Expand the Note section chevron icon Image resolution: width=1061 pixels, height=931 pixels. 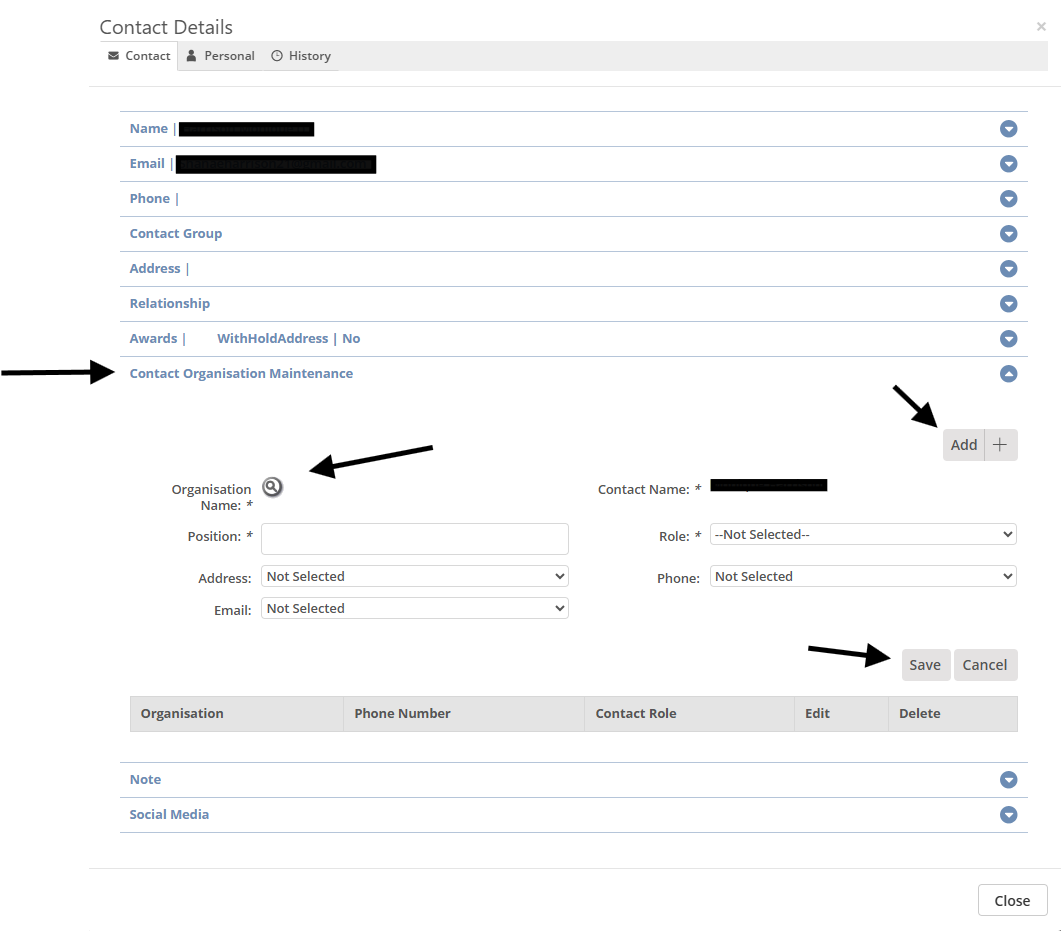click(1008, 780)
